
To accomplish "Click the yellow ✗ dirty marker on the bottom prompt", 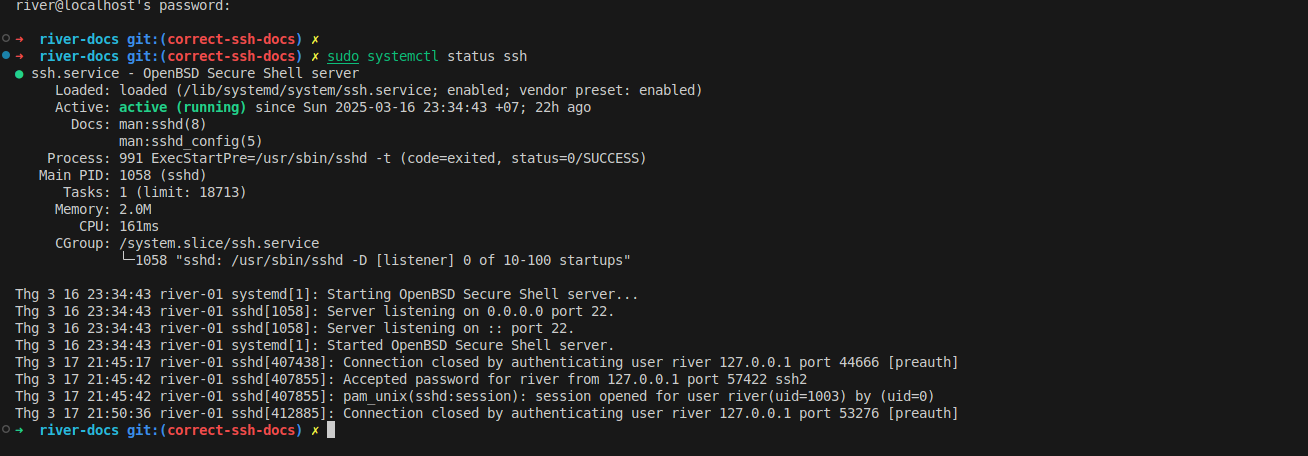I will pos(315,430).
